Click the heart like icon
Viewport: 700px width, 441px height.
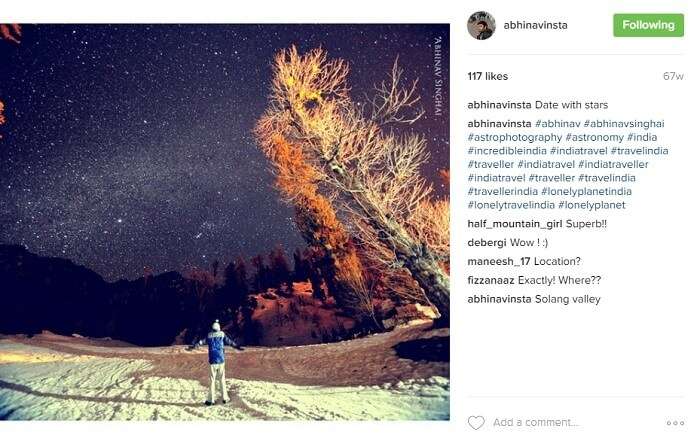pos(476,422)
